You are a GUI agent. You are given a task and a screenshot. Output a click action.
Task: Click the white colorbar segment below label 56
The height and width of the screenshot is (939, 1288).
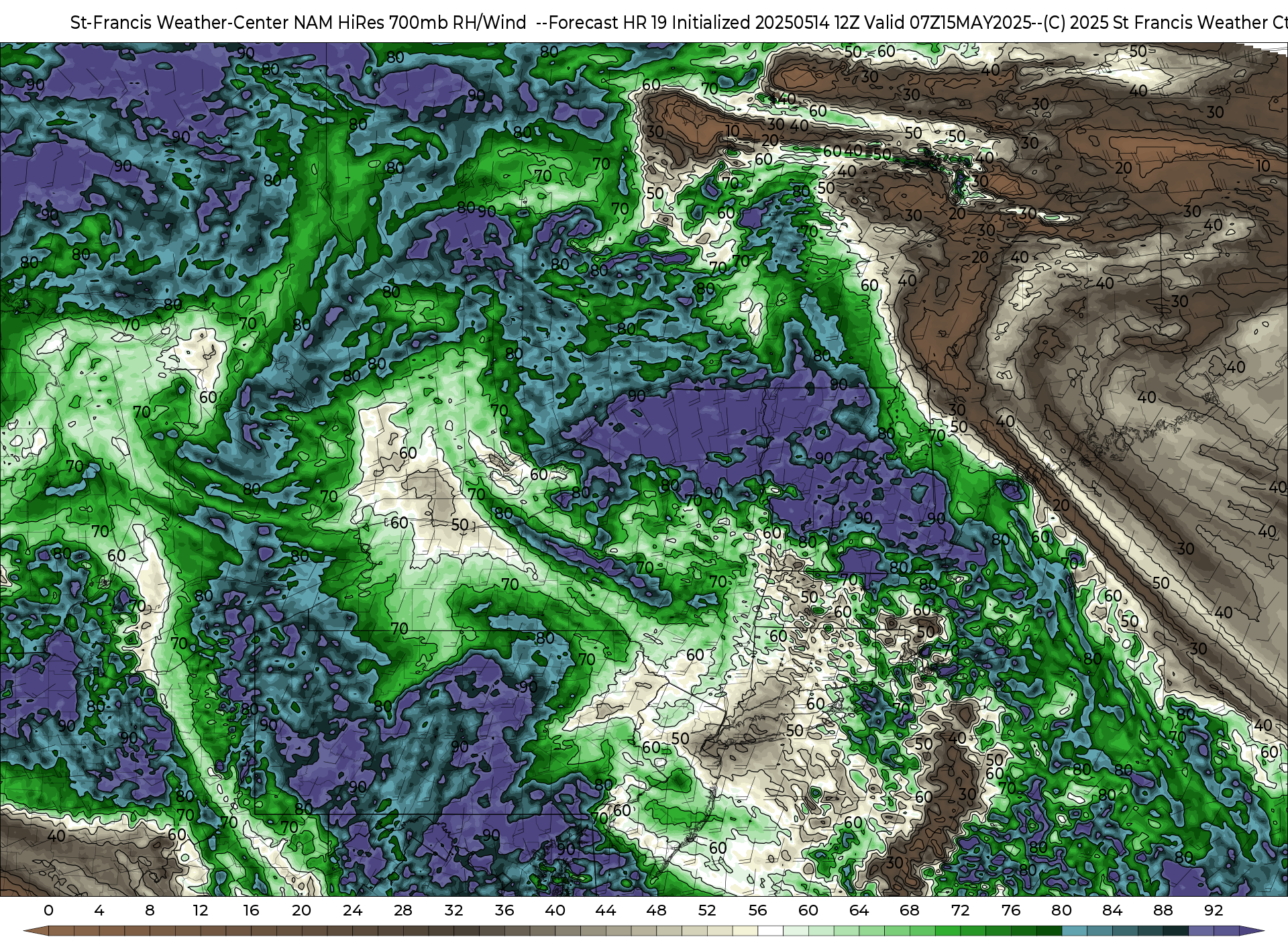click(770, 931)
